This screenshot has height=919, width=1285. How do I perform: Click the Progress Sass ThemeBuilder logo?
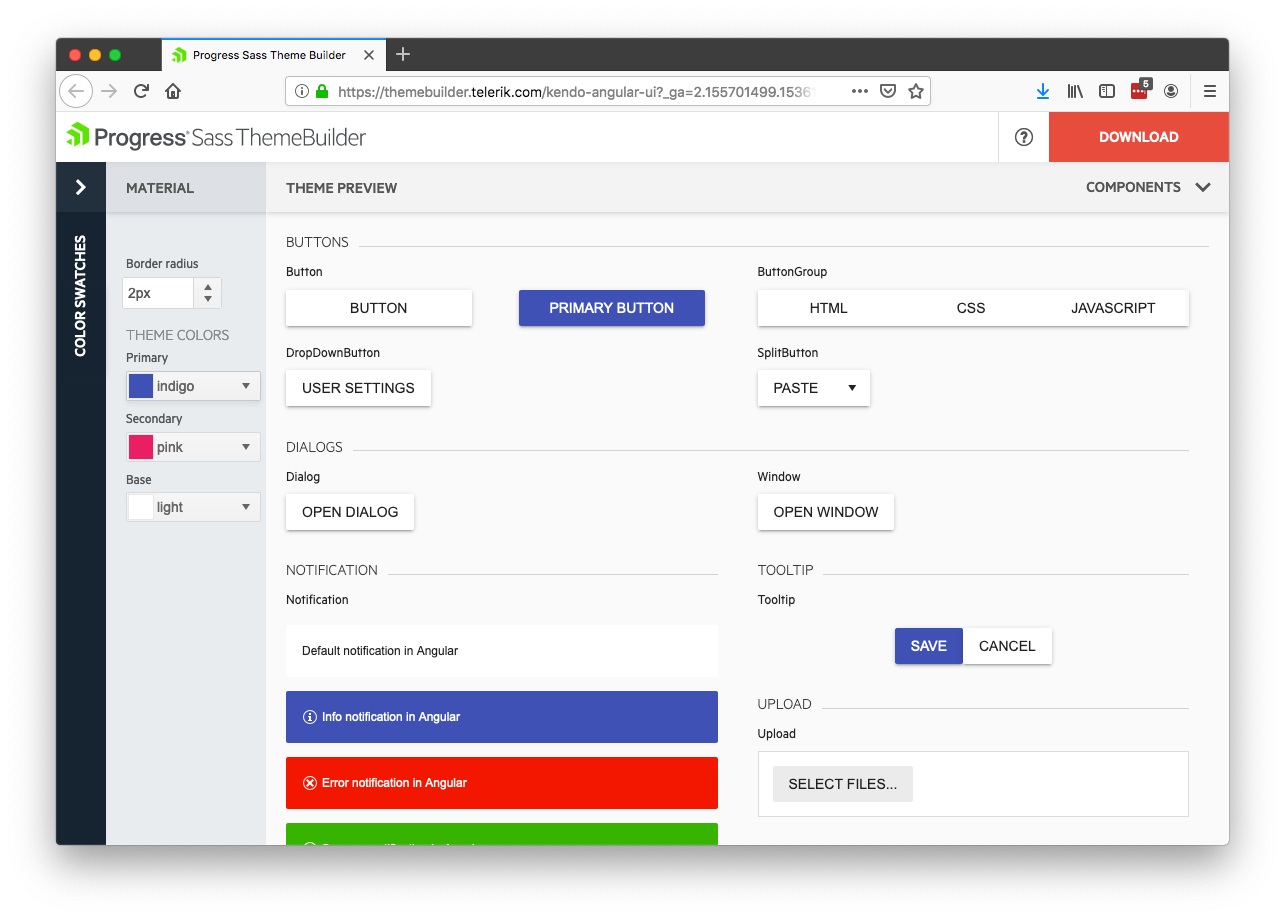click(215, 137)
